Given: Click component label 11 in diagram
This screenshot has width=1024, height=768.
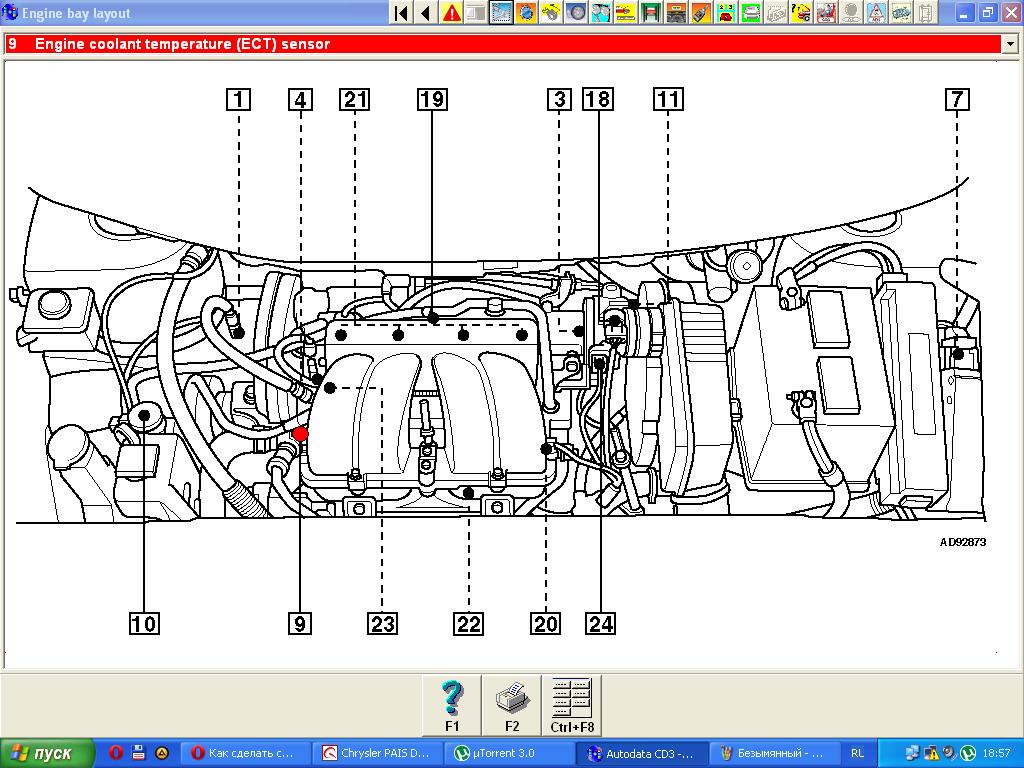Looking at the screenshot, I should point(668,99).
